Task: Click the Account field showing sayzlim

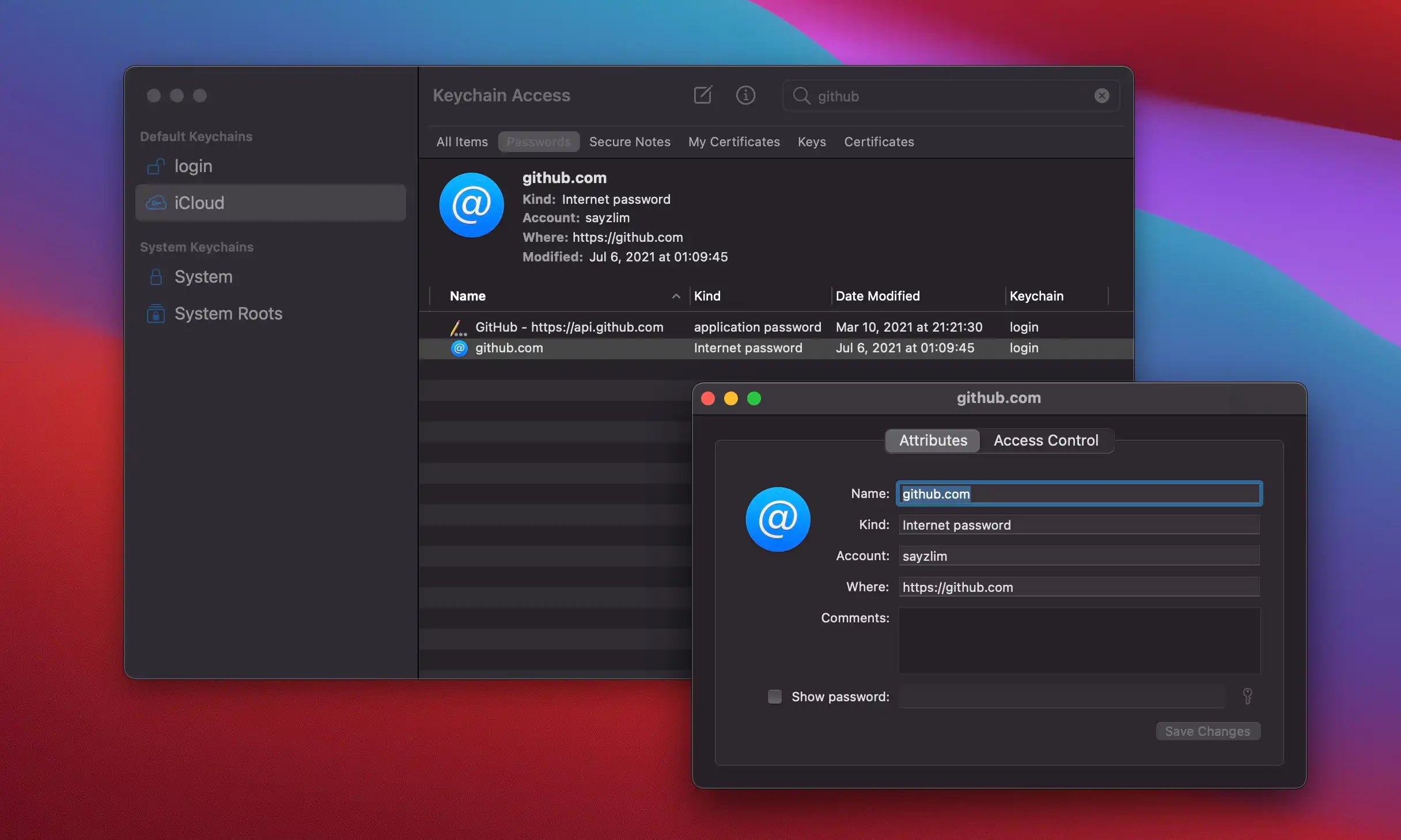Action: [1079, 556]
